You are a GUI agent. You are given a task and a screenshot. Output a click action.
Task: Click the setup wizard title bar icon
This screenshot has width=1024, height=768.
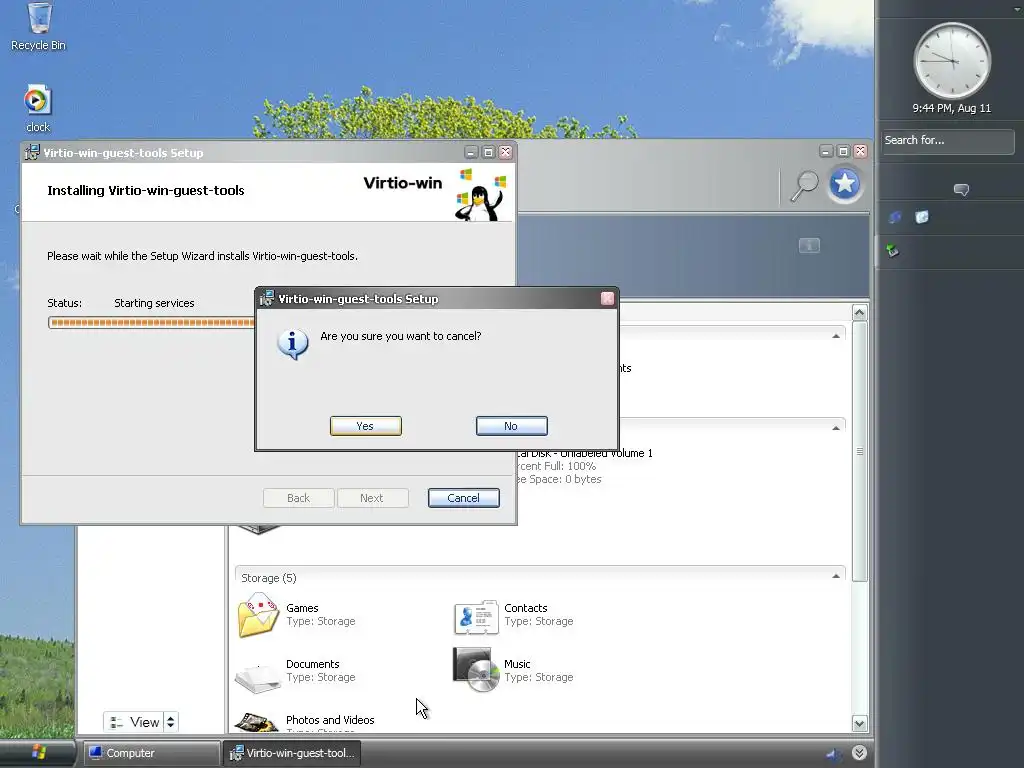point(31,152)
